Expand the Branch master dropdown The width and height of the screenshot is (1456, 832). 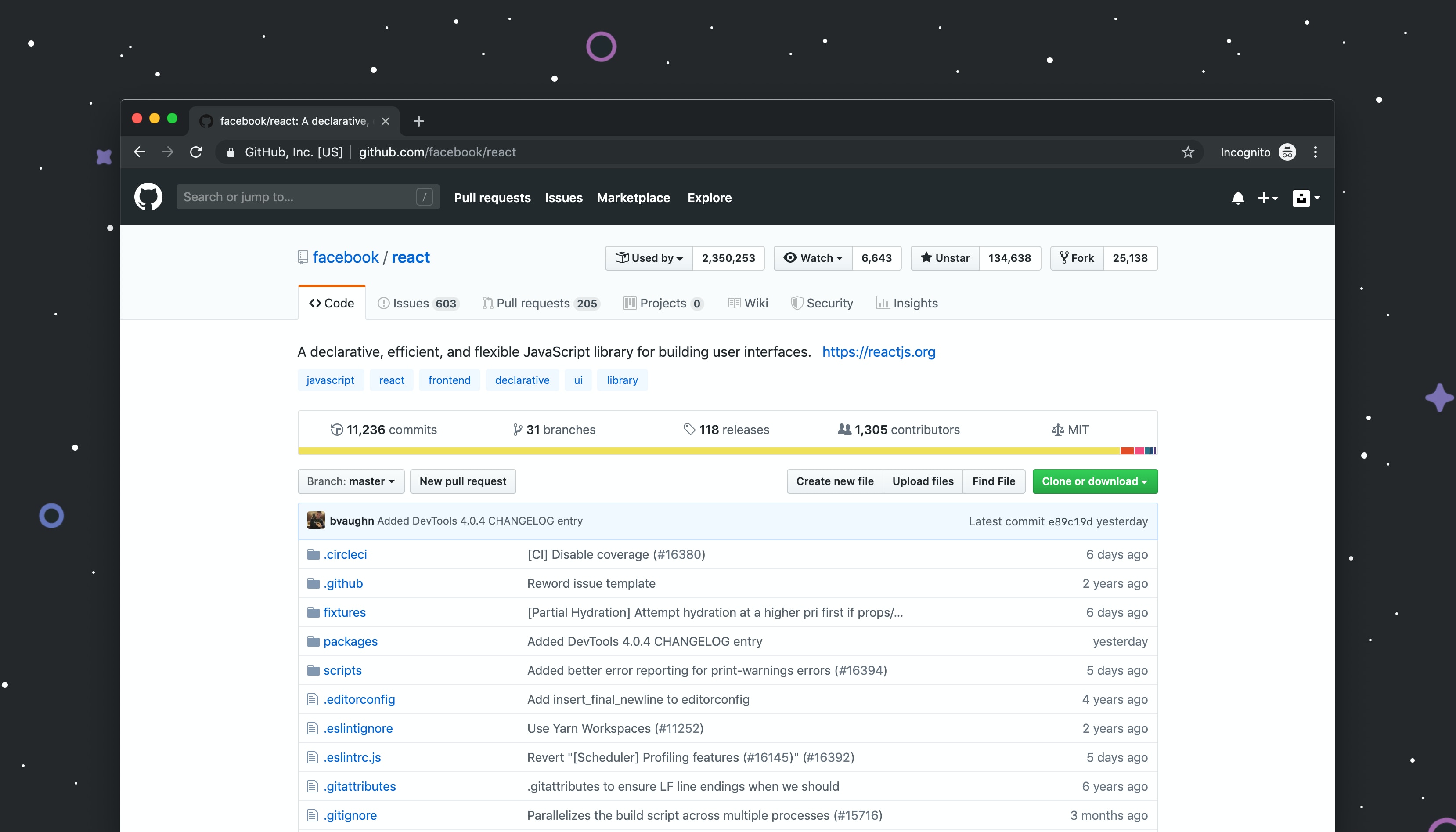(350, 481)
